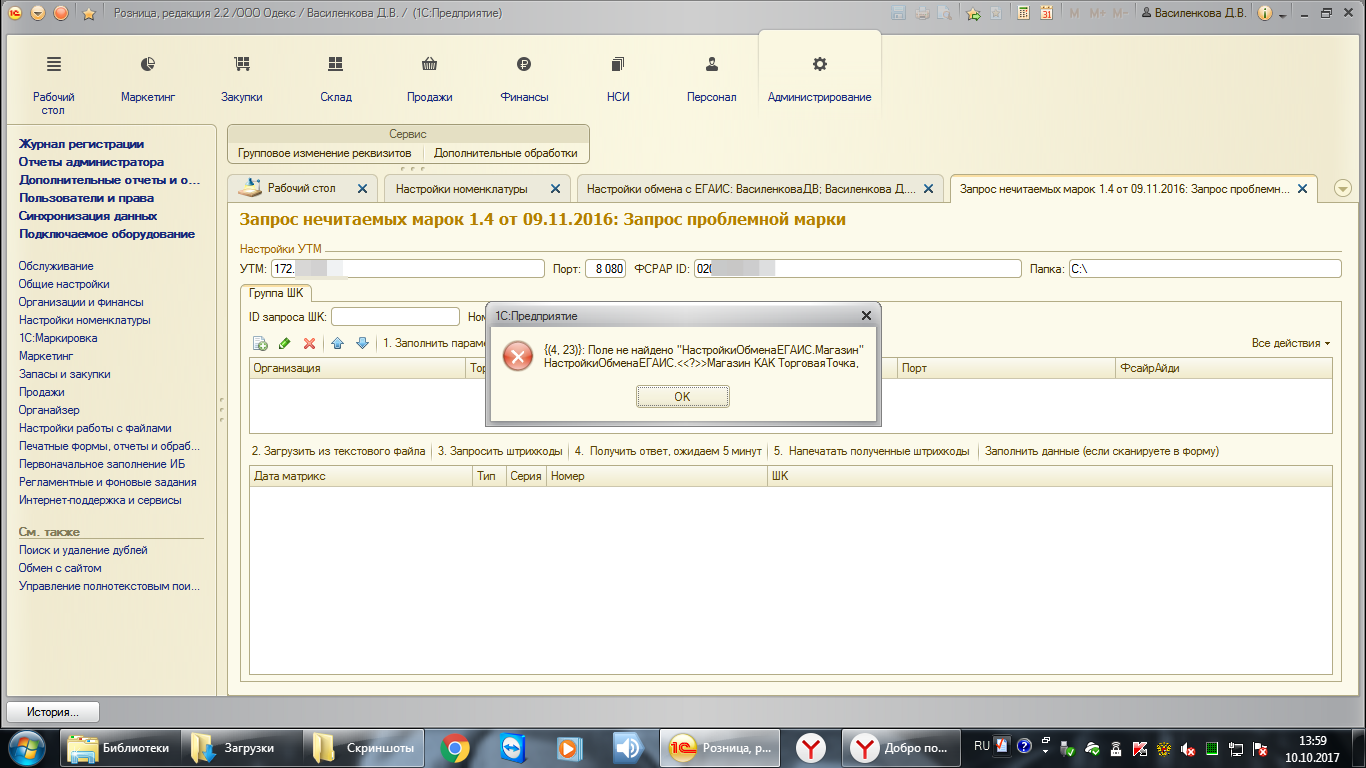Click OK in the error dialog
The width and height of the screenshot is (1366, 768).
point(682,397)
